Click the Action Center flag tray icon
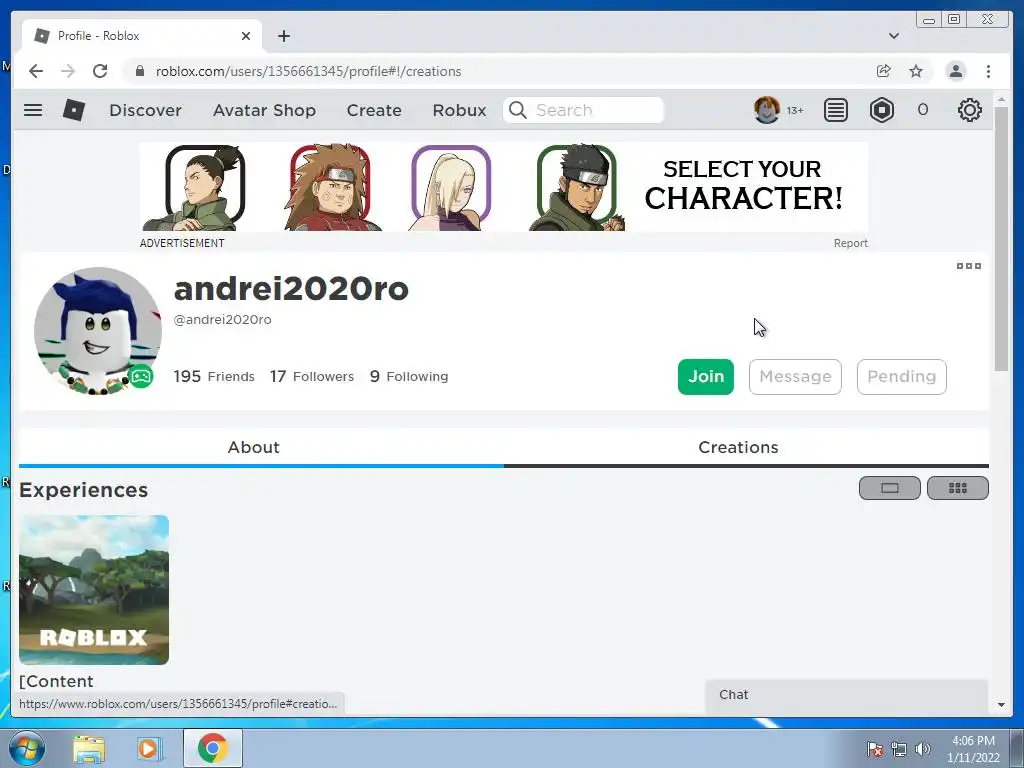The width and height of the screenshot is (1024, 768). (x=874, y=748)
